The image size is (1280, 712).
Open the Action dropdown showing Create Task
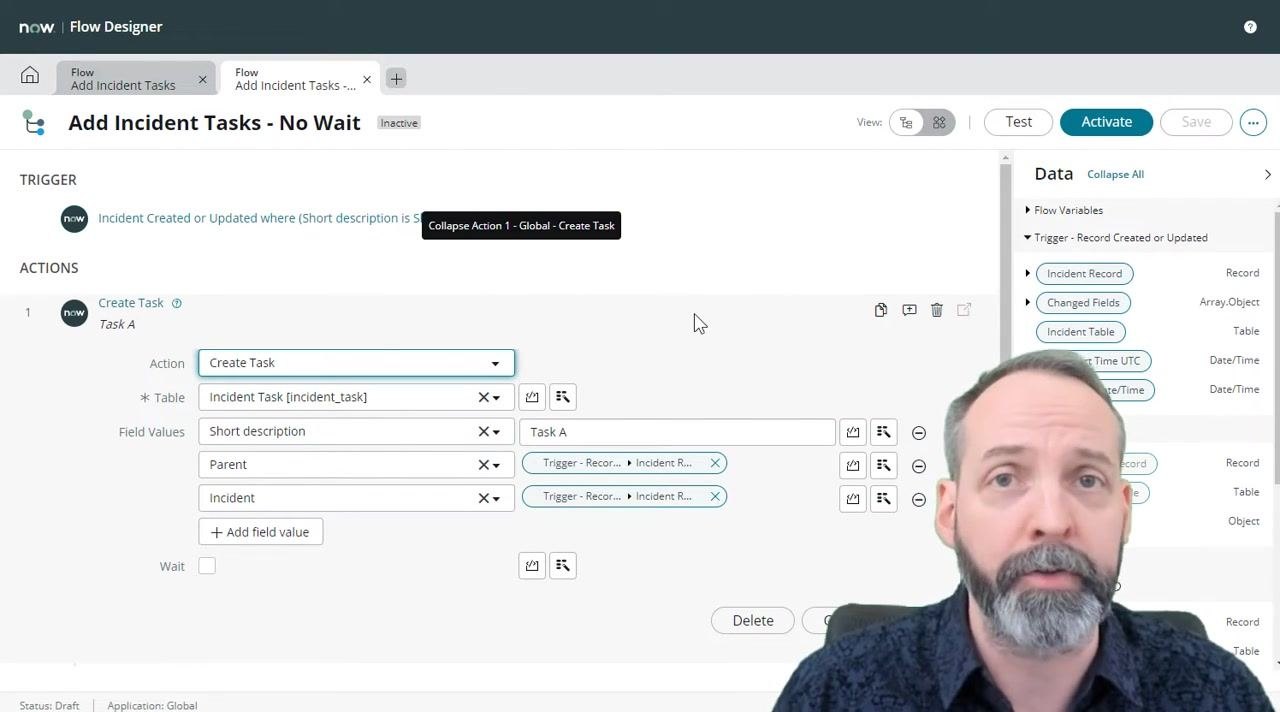(x=356, y=363)
